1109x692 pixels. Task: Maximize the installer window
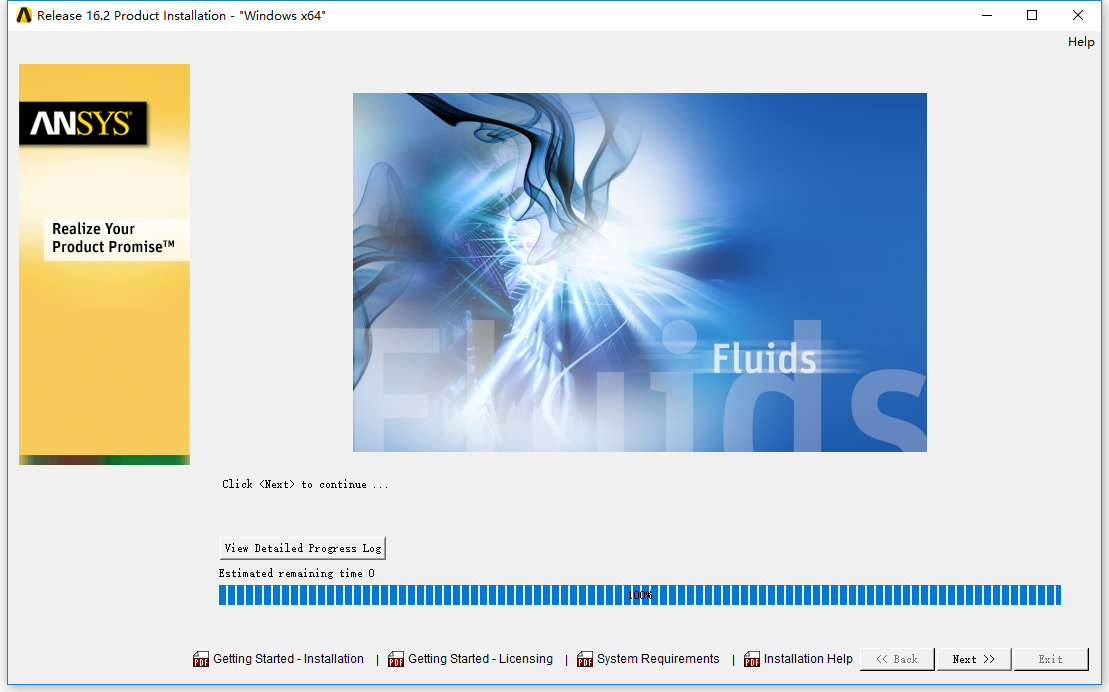(x=1032, y=15)
